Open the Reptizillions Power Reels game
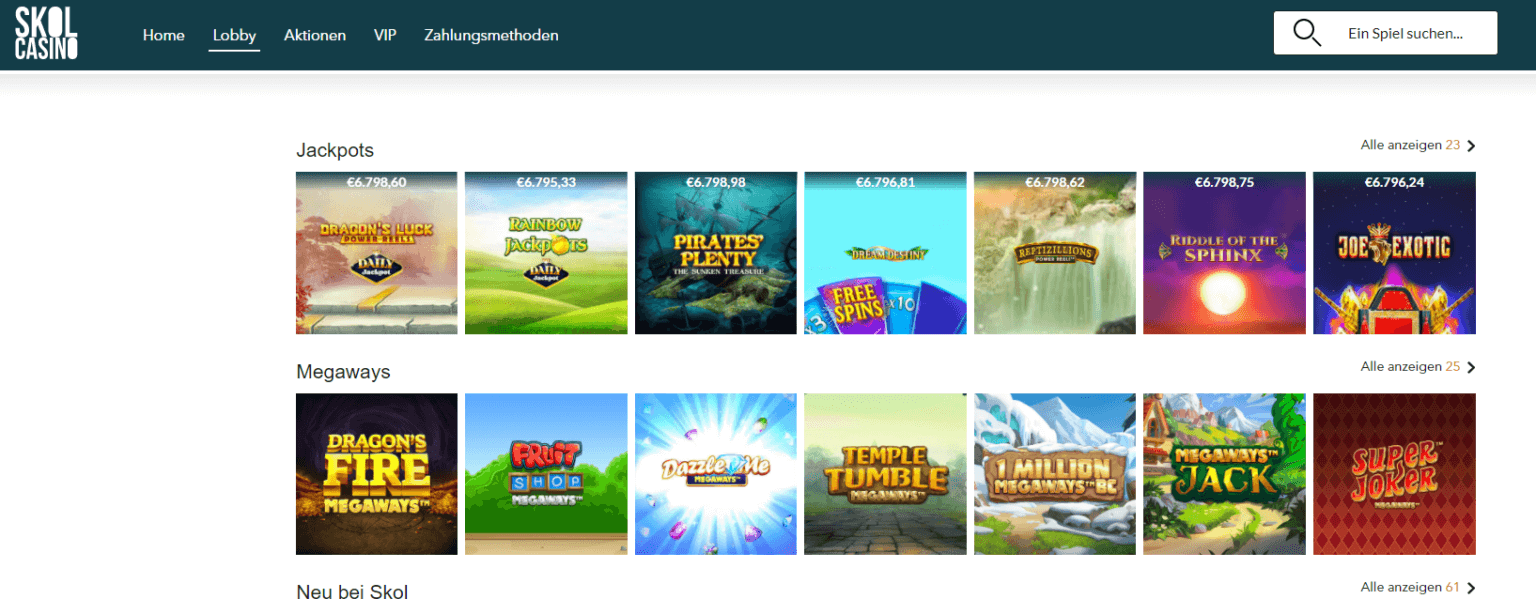Viewport: 1536px width, 599px height. (x=1055, y=253)
